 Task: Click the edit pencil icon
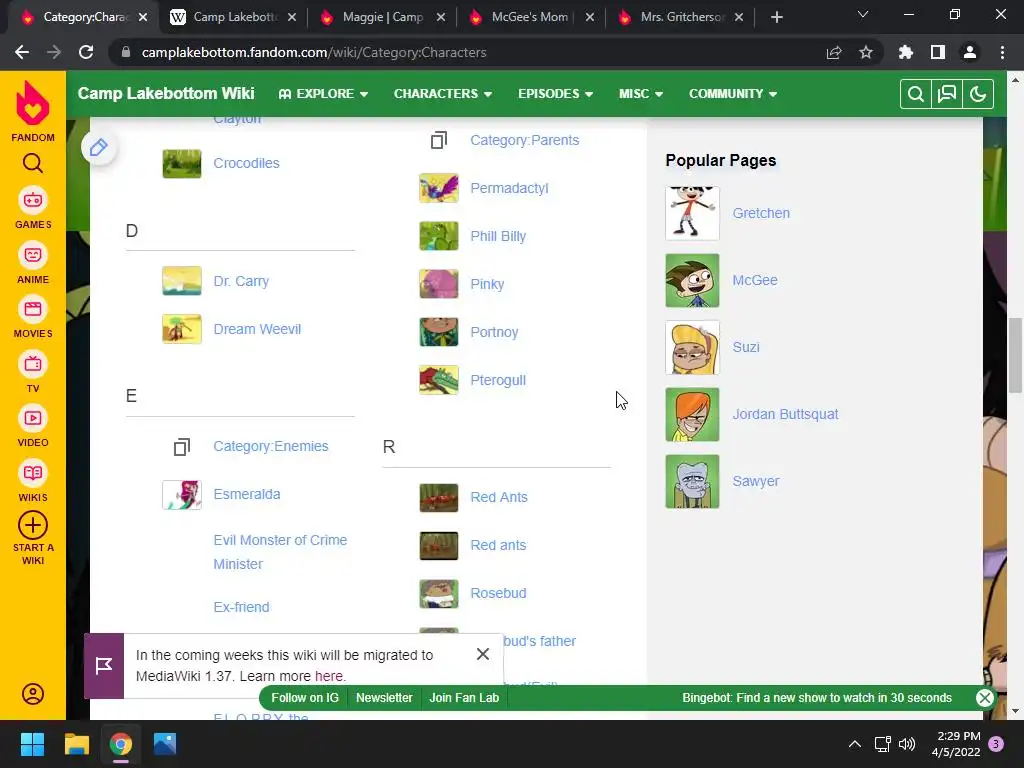(x=99, y=148)
